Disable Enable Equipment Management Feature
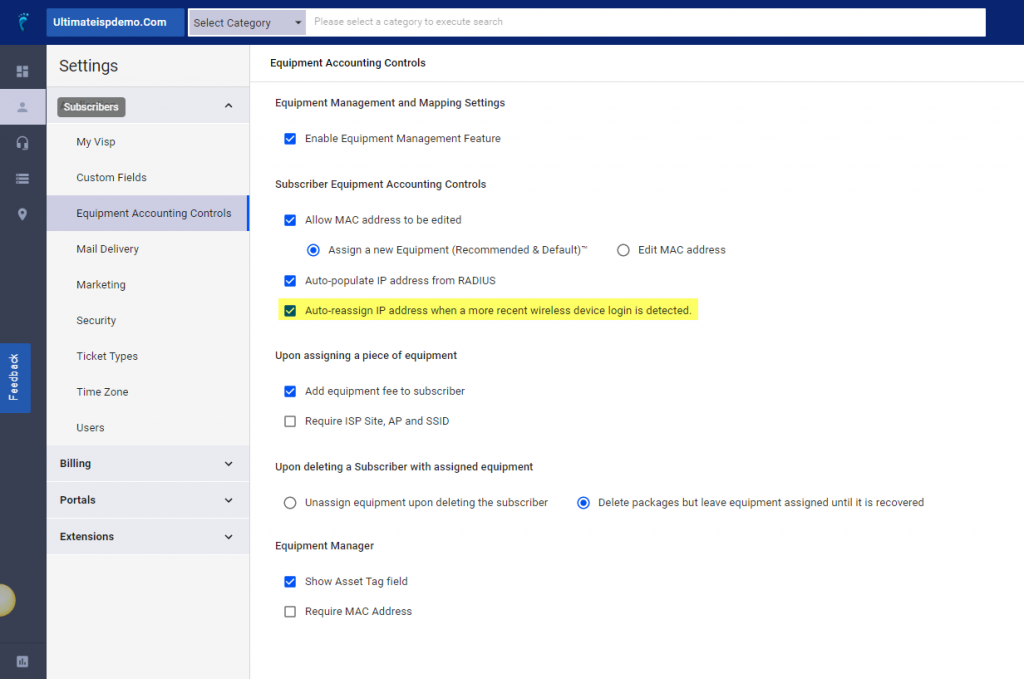 pos(290,139)
